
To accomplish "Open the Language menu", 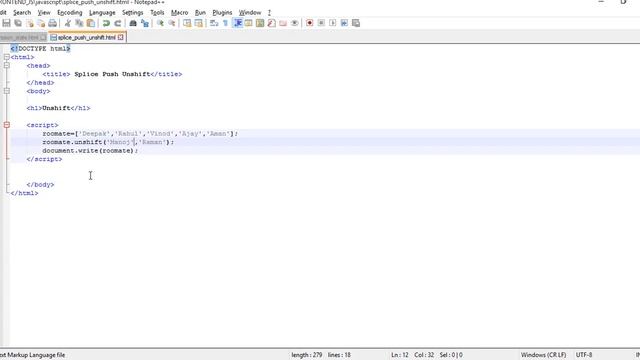I will click(x=102, y=13).
